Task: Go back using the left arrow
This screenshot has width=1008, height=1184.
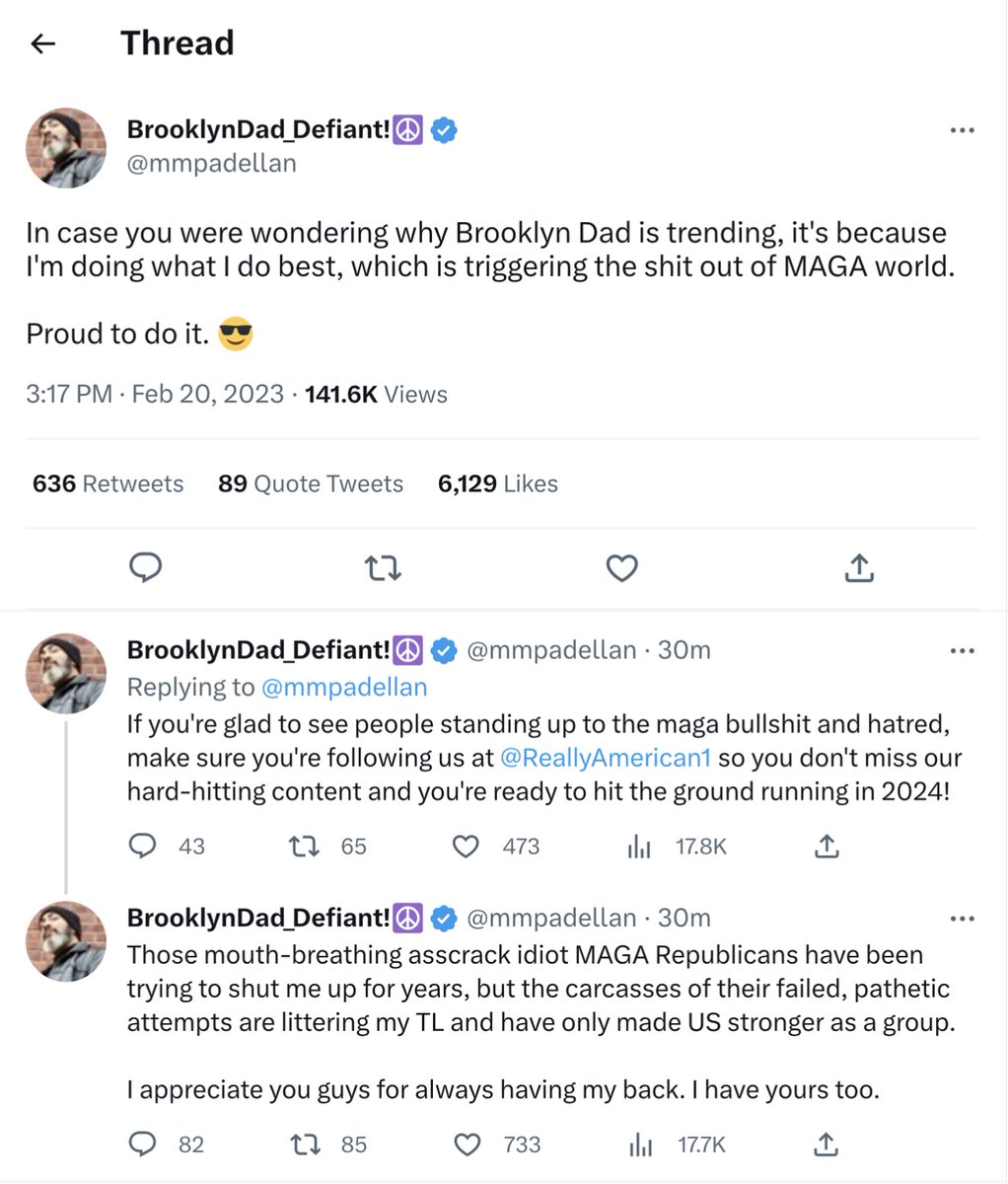Action: point(43,43)
